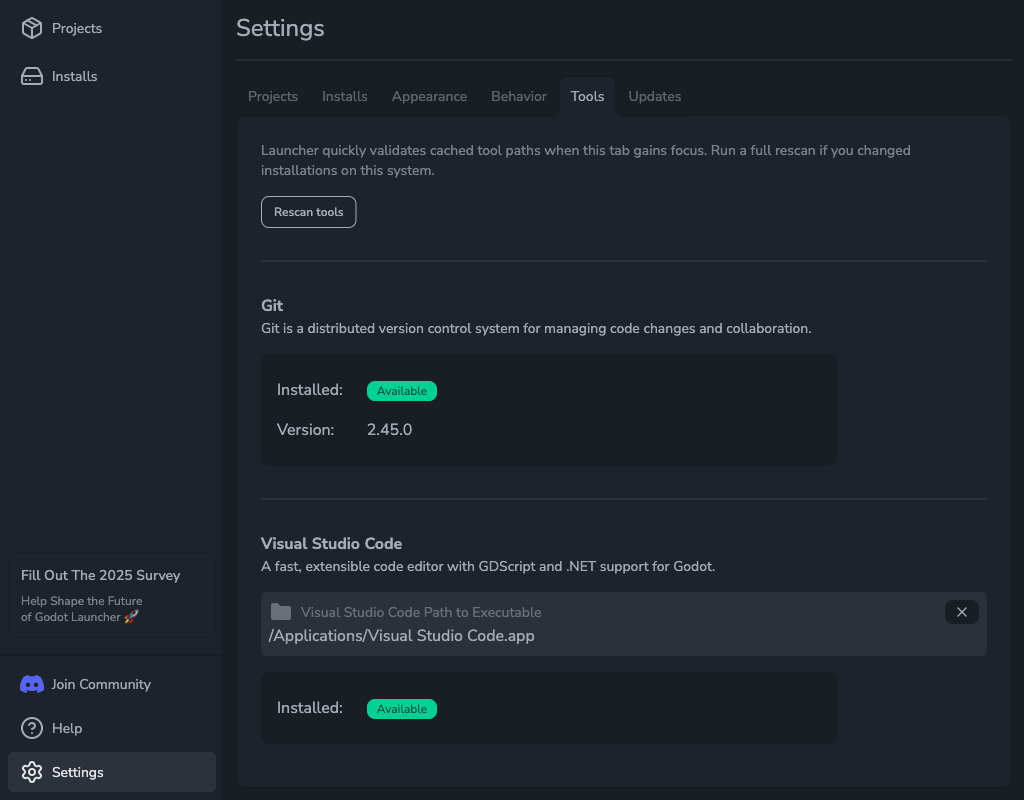Viewport: 1024px width, 800px height.
Task: Click the Available badge next to Git Installed
Action: point(401,390)
